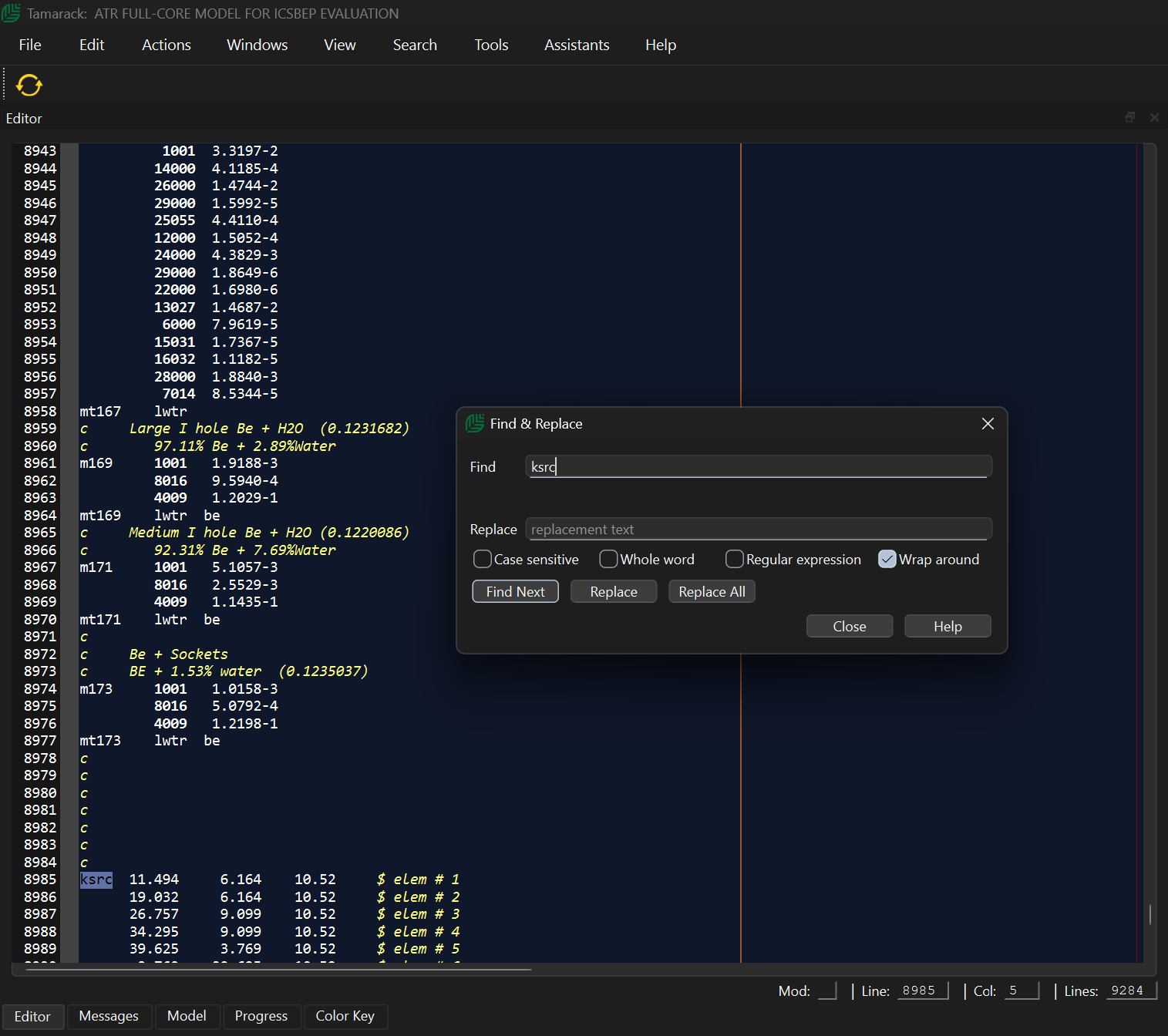
Task: Click the orange refresh icon in toolbar
Action: (x=29, y=85)
